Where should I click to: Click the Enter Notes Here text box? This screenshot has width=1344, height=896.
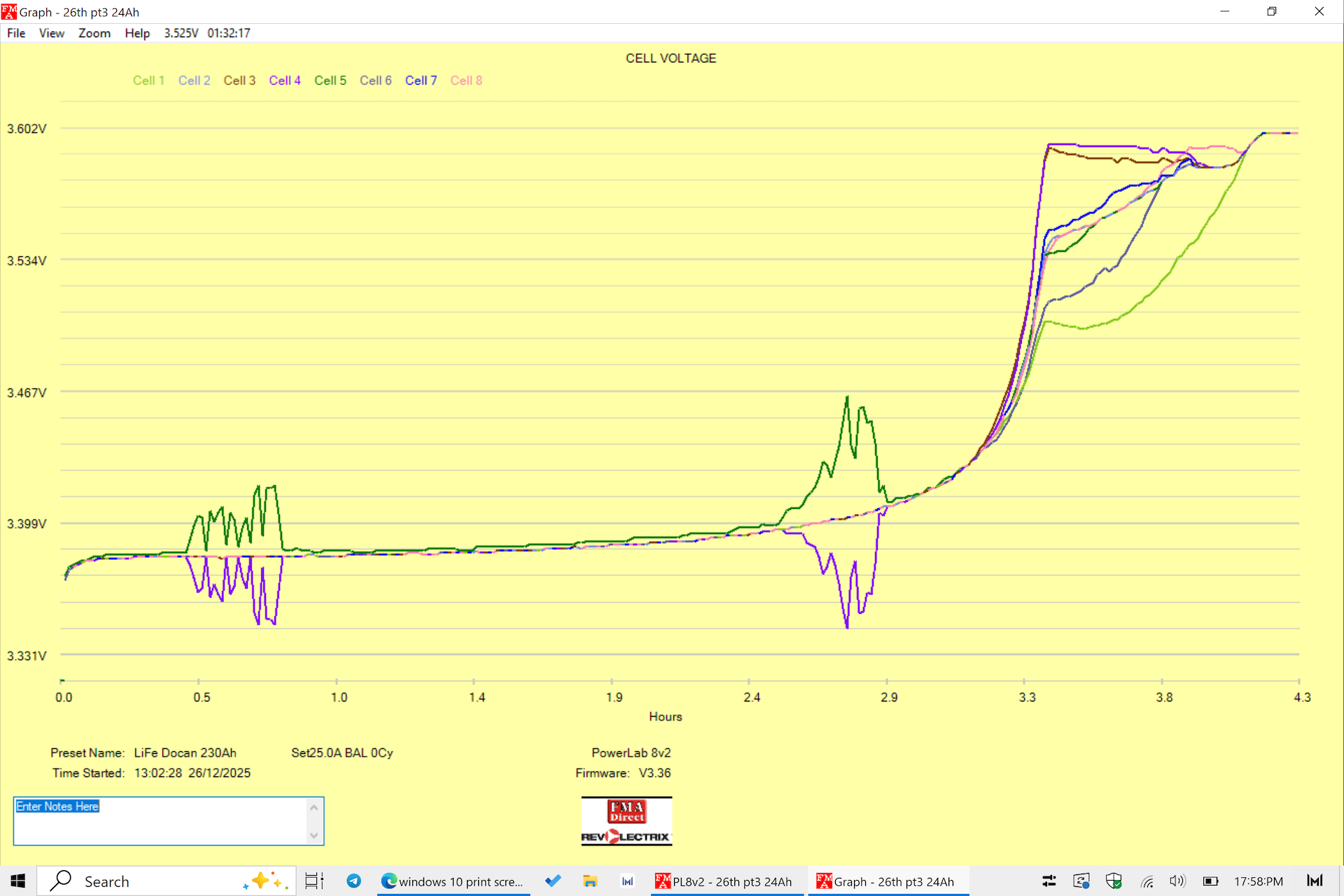pyautogui.click(x=161, y=820)
